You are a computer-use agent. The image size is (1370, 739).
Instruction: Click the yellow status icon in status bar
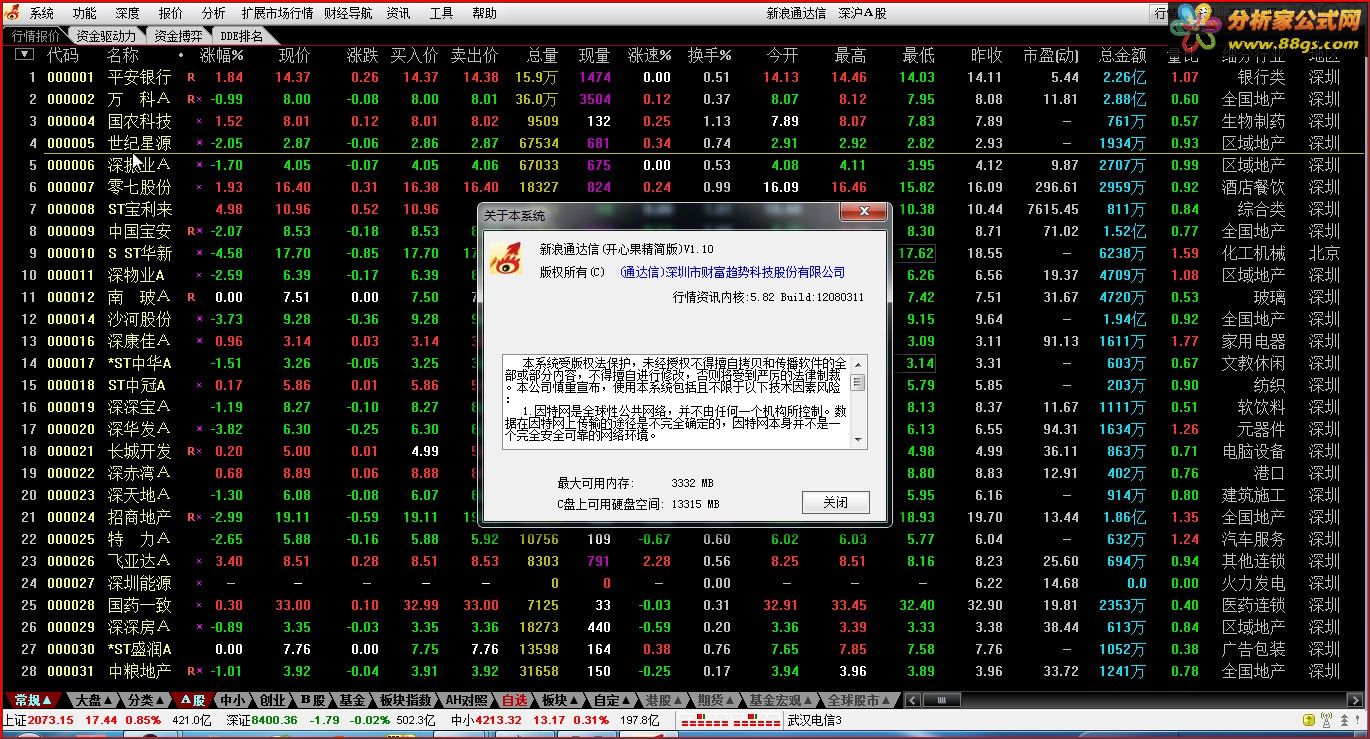pyautogui.click(x=1308, y=720)
